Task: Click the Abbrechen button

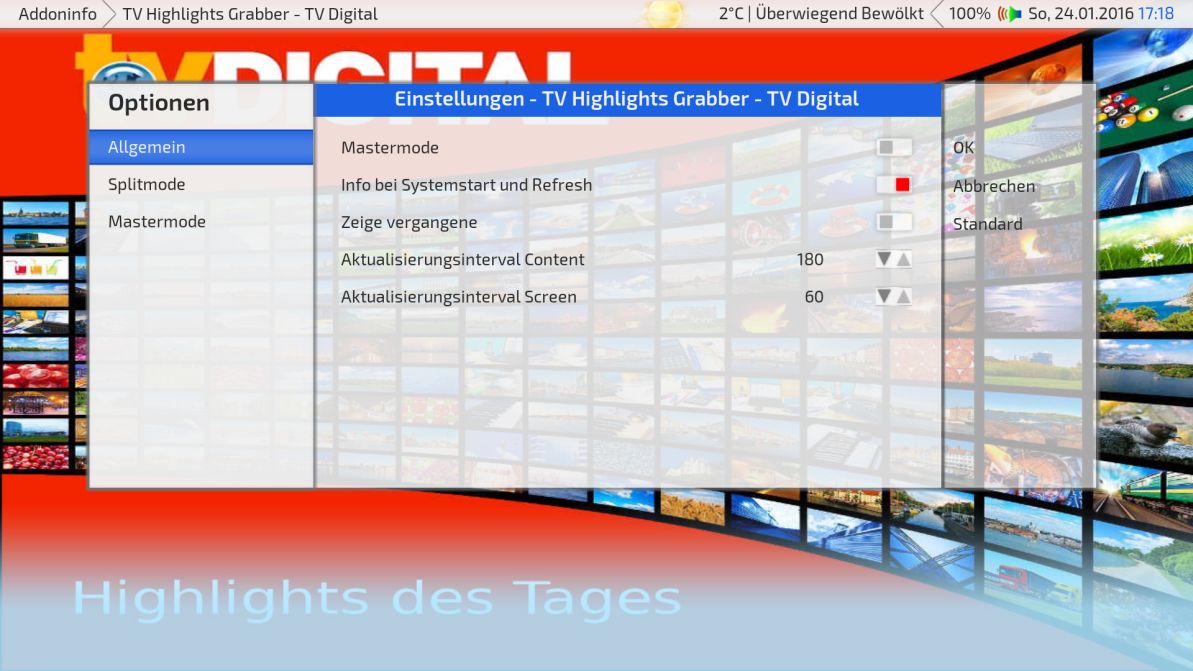Action: tap(994, 186)
